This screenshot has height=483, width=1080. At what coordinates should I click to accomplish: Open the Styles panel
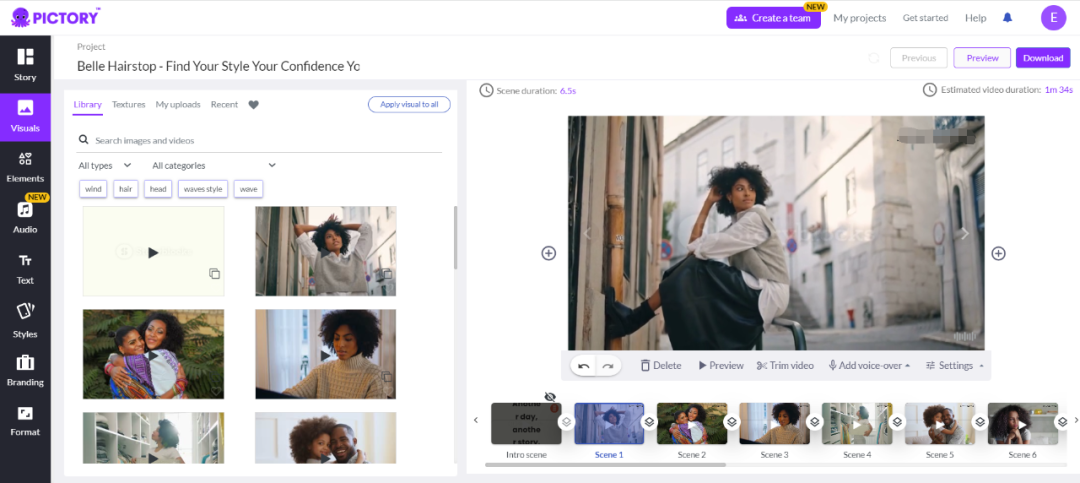coord(25,321)
